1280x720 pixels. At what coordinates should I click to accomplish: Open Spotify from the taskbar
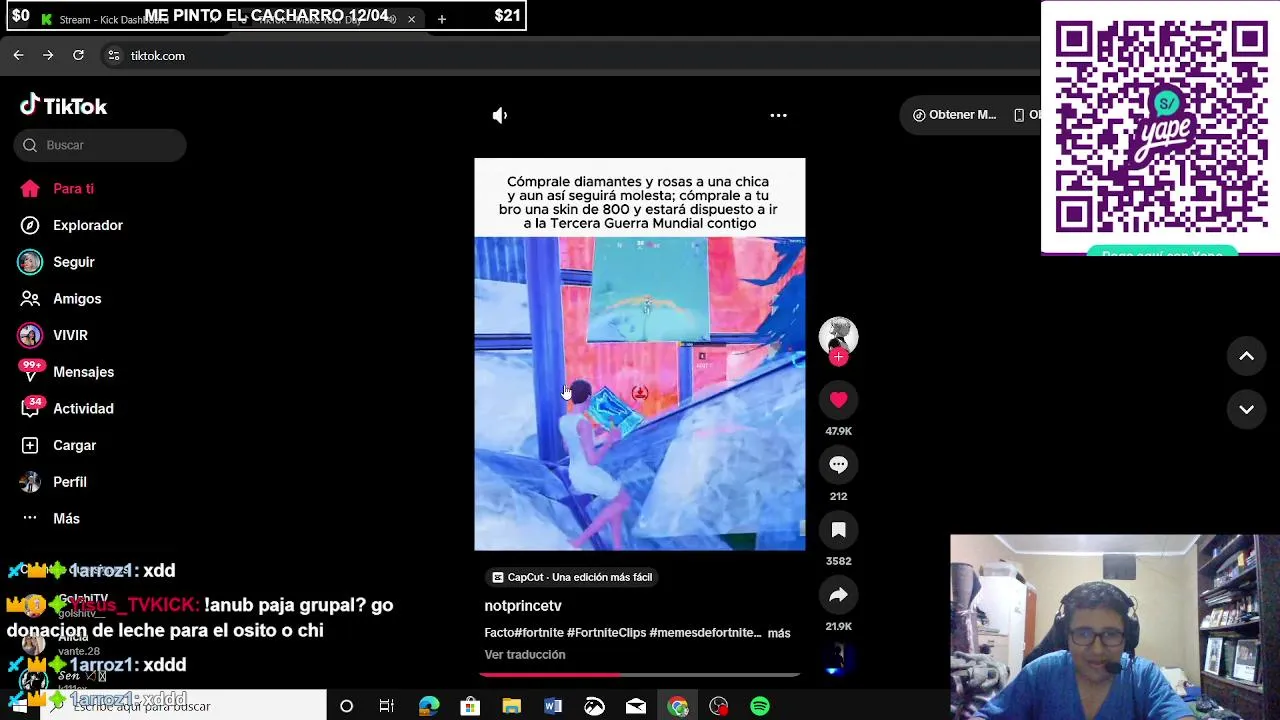coord(760,706)
